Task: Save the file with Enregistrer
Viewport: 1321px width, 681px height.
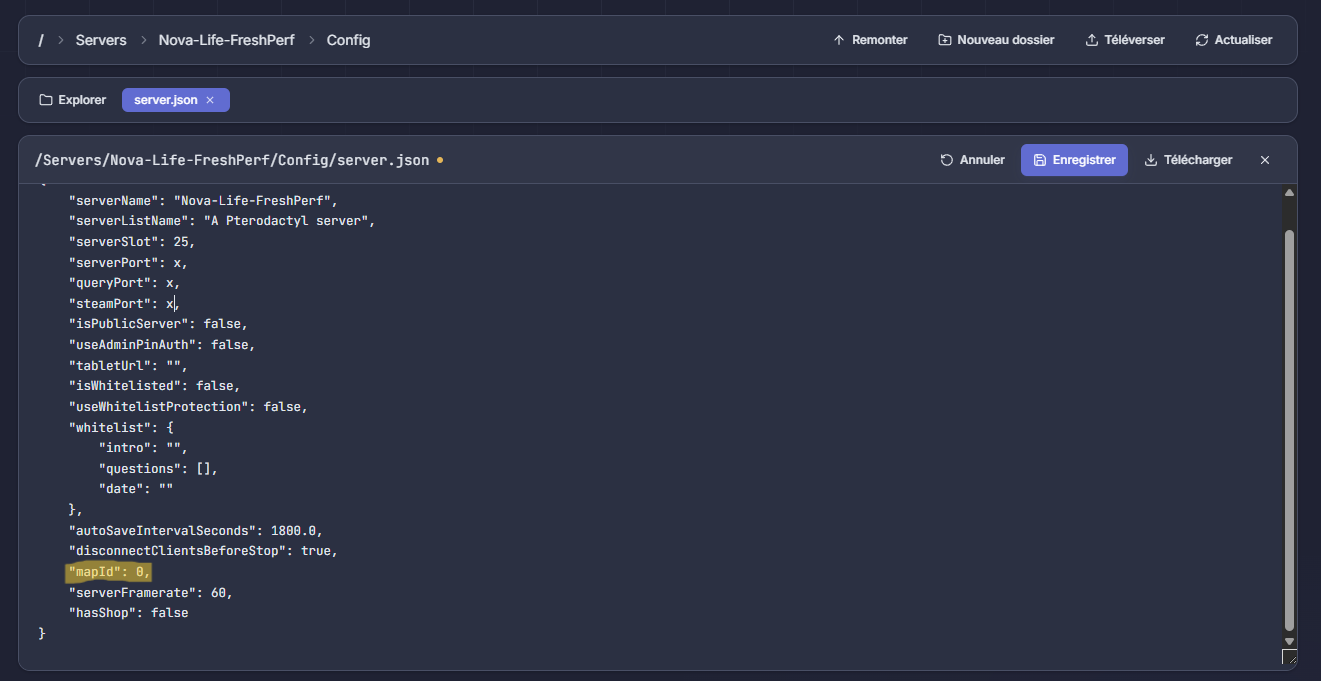Action: click(1074, 160)
